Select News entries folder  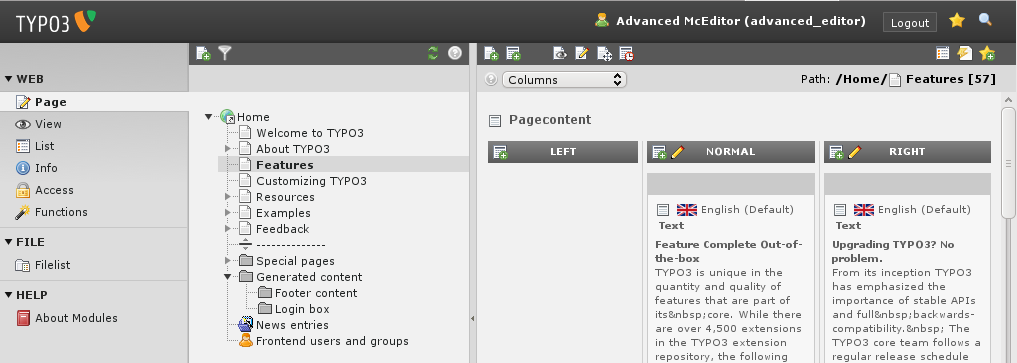(293, 325)
